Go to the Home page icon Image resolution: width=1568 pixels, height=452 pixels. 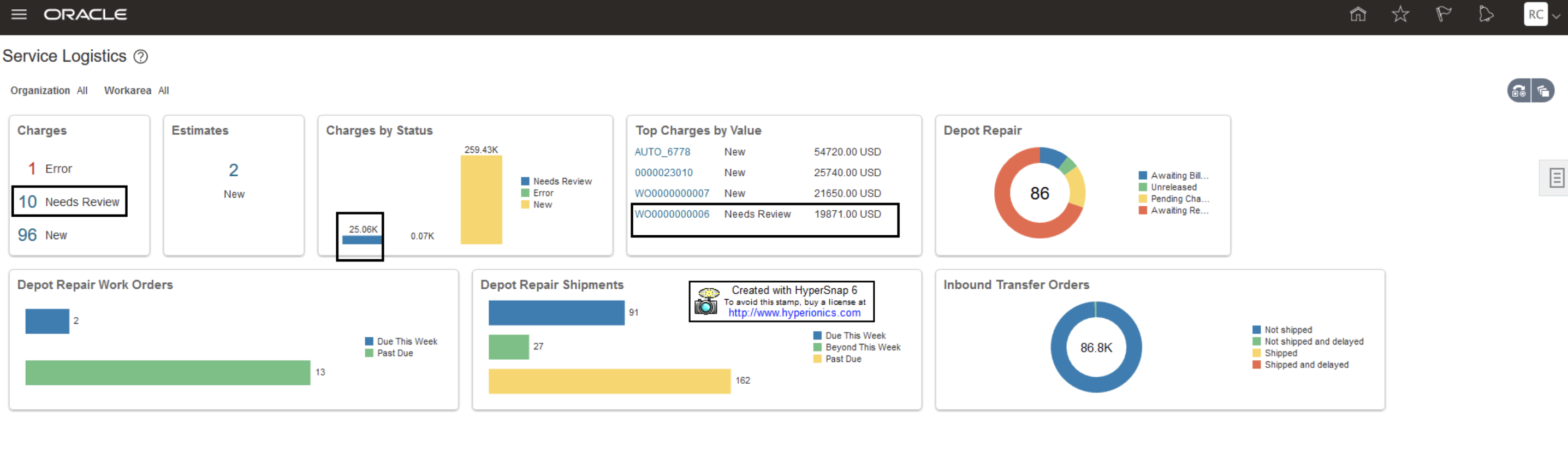coord(1357,14)
